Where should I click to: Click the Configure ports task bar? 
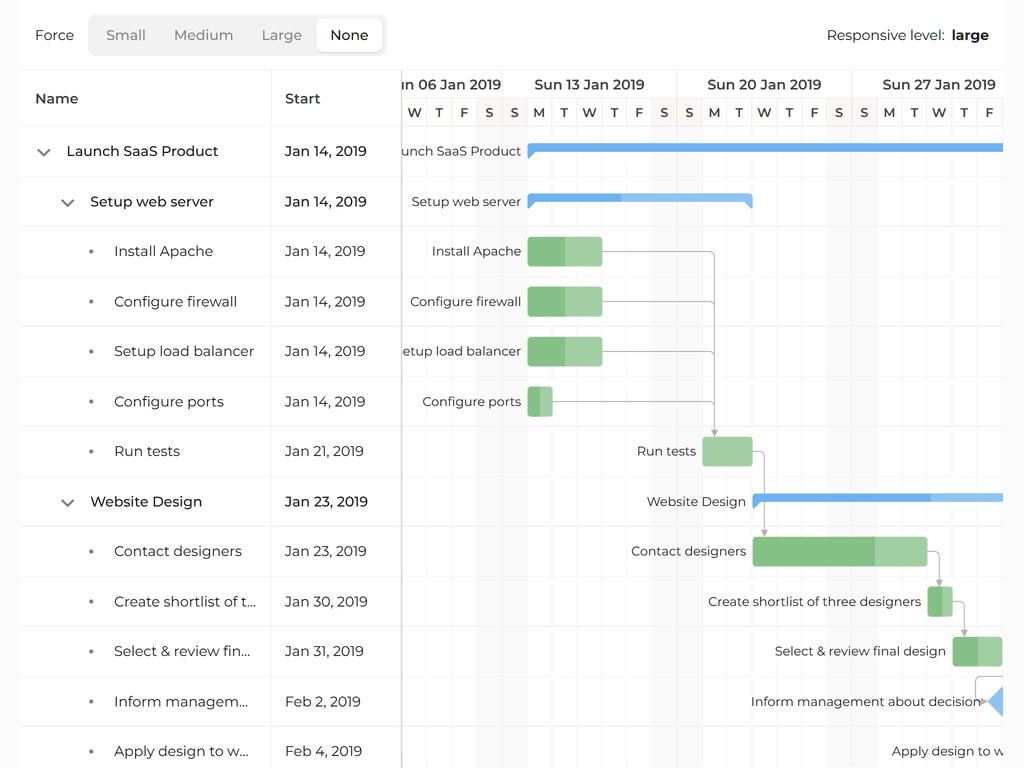(540, 402)
